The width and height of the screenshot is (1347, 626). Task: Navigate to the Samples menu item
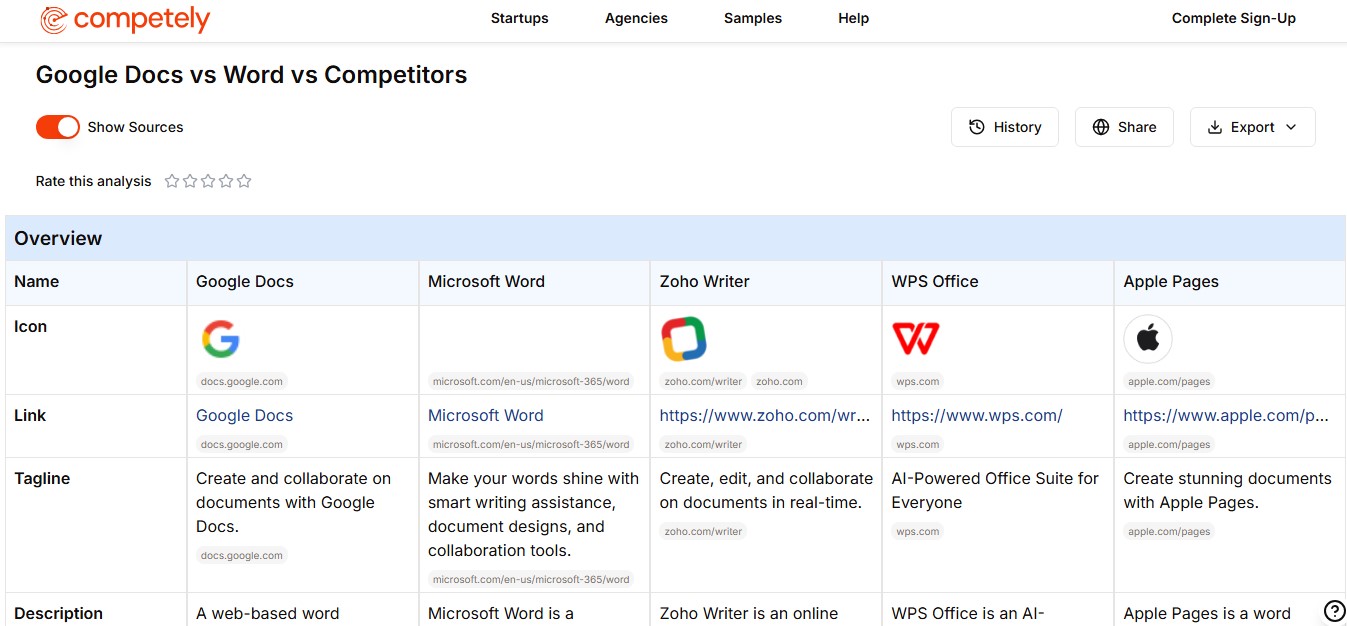(752, 18)
